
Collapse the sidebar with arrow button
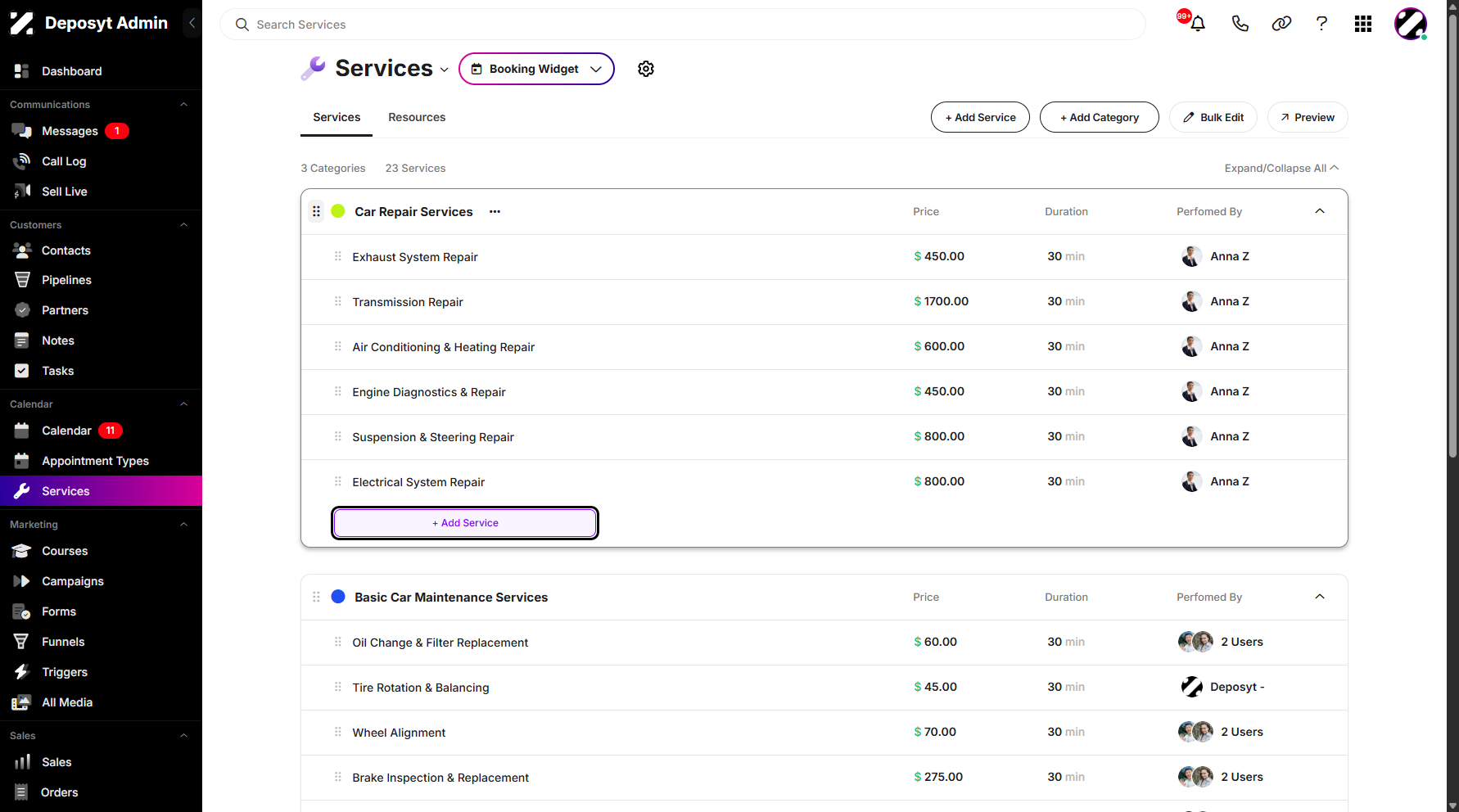(192, 23)
